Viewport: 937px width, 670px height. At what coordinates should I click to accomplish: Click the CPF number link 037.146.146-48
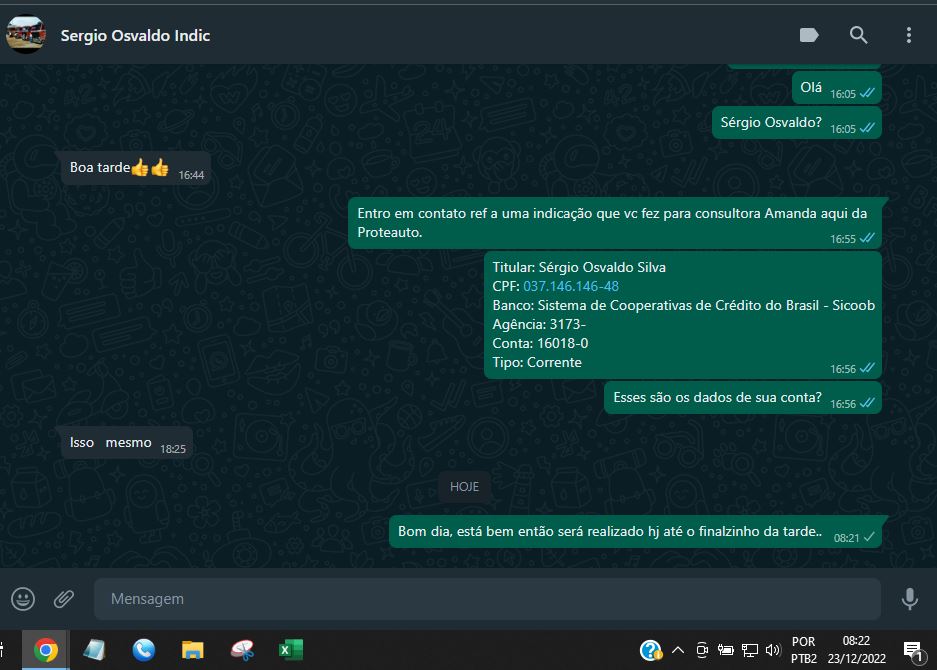pyautogui.click(x=570, y=286)
